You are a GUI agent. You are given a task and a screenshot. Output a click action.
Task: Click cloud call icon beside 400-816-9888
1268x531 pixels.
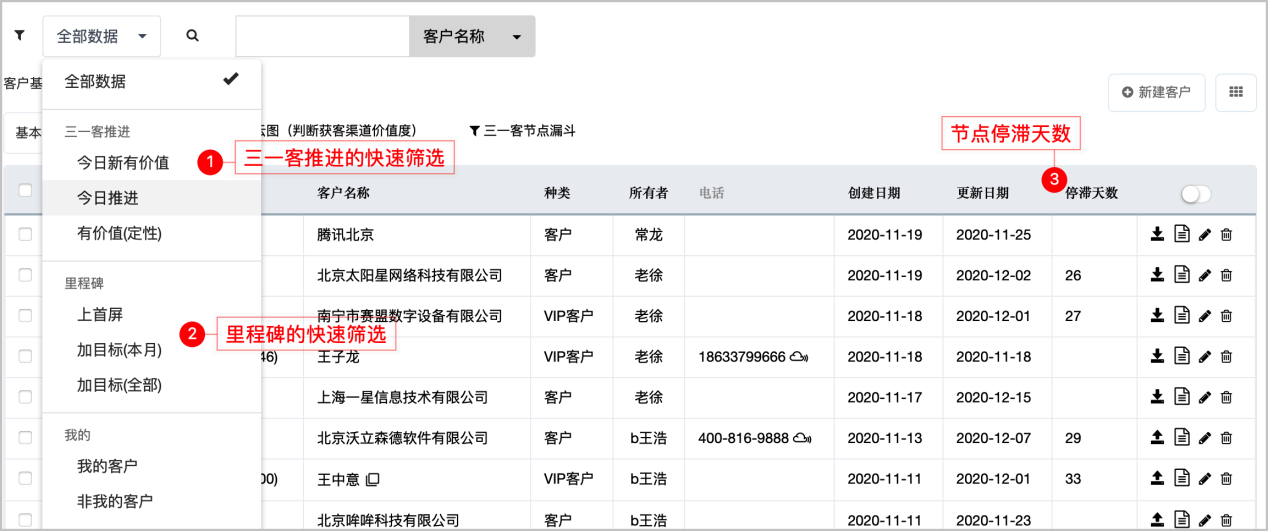click(802, 438)
